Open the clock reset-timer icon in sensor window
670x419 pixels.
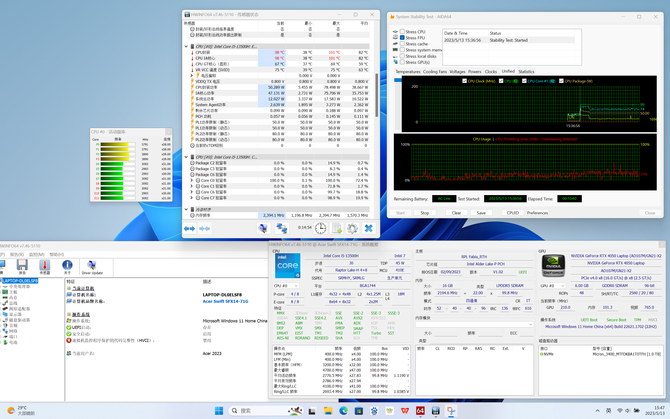point(320,229)
